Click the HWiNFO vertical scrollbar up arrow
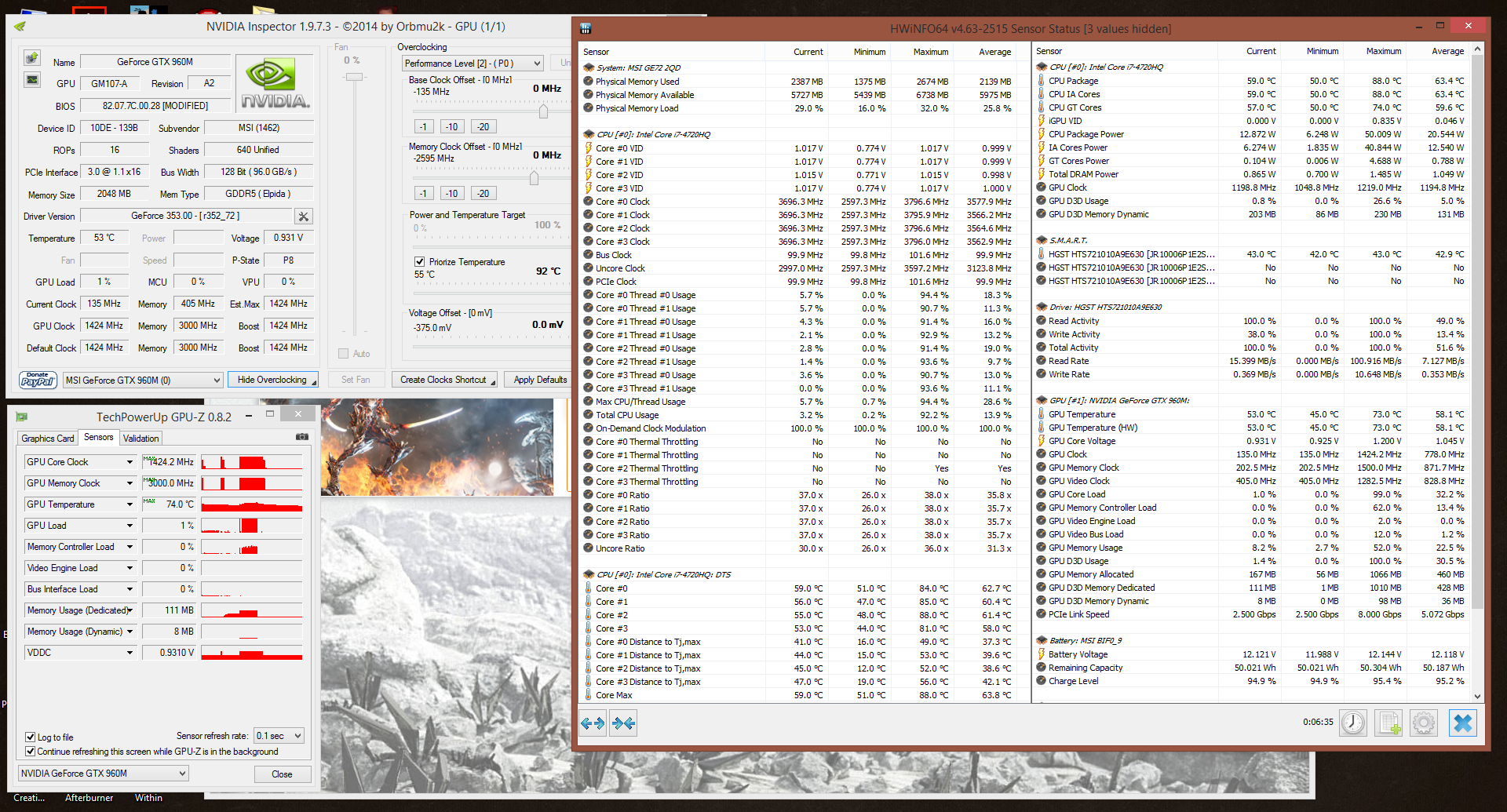1507x812 pixels. coord(1477,49)
